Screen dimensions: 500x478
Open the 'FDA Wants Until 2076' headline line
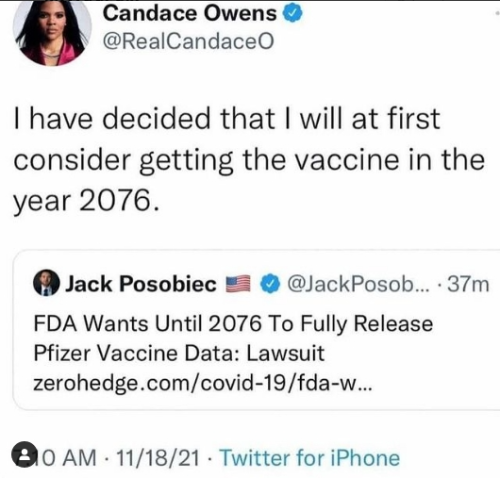(x=233, y=324)
